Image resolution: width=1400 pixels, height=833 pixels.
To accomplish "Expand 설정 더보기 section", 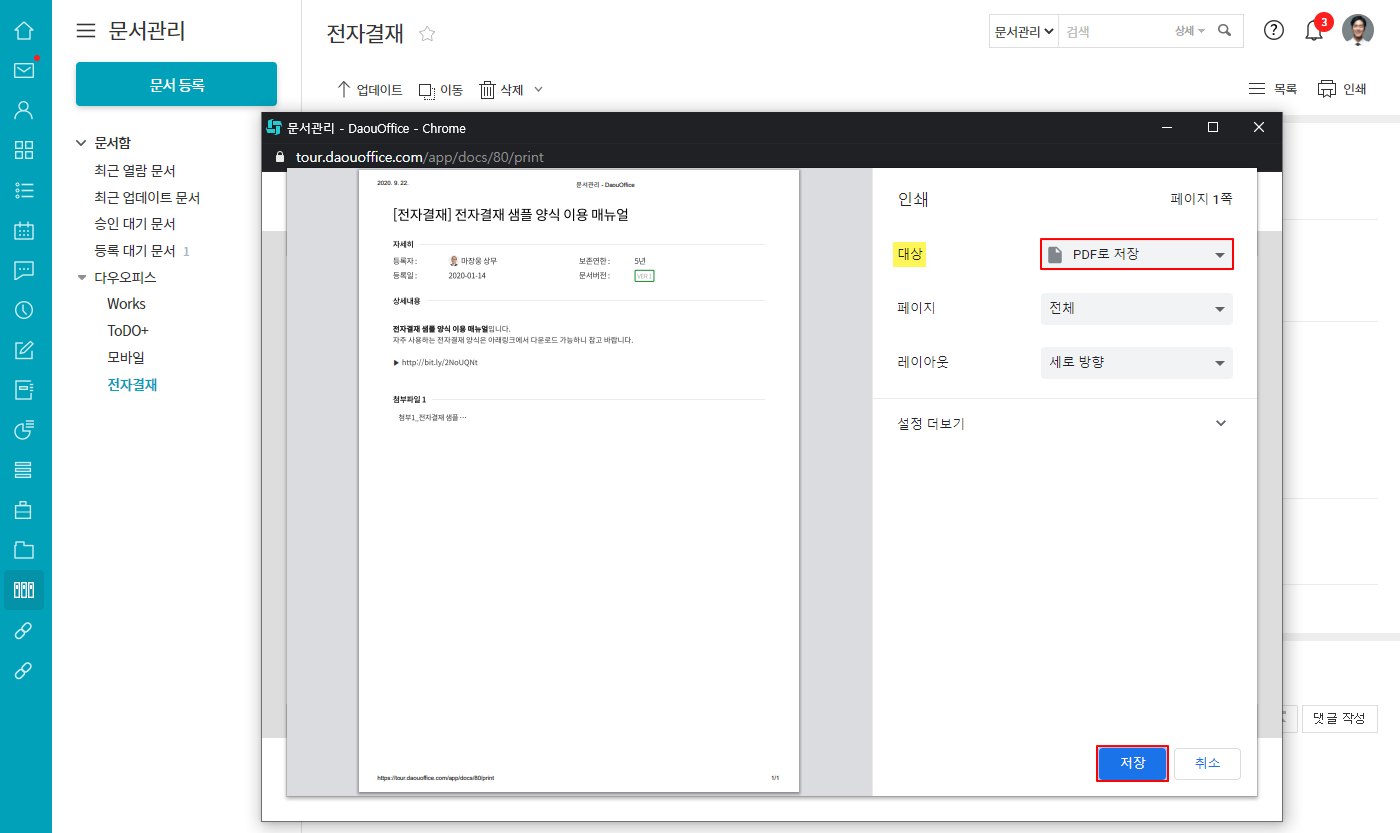I will tap(1062, 423).
